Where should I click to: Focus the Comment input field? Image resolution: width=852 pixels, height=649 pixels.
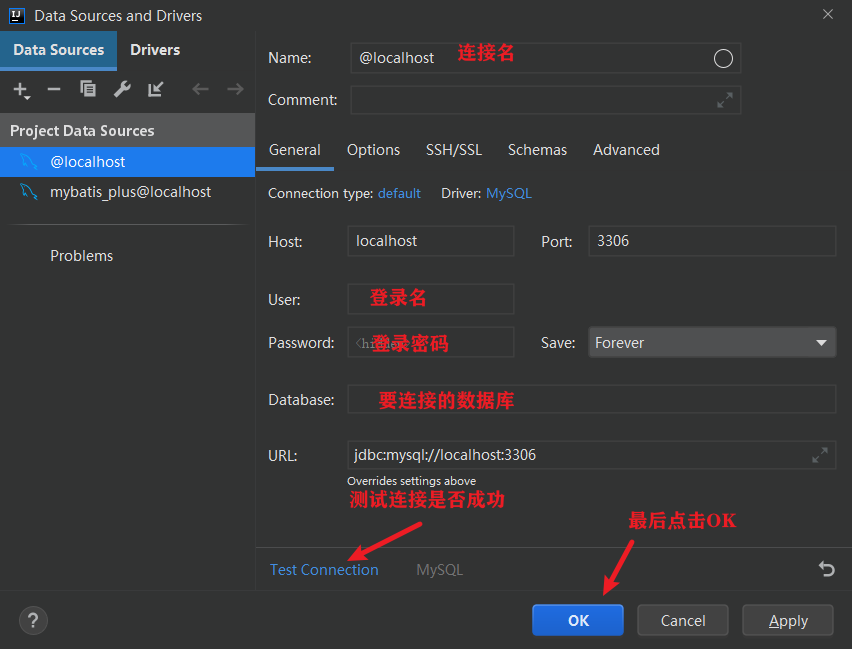[546, 100]
